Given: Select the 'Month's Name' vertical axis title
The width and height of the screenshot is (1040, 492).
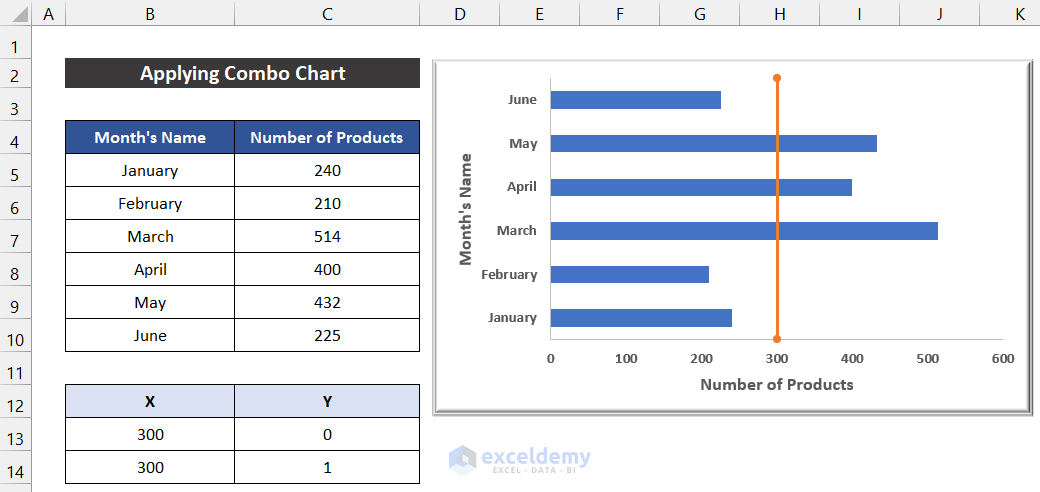Looking at the screenshot, I should pyautogui.click(x=465, y=208).
